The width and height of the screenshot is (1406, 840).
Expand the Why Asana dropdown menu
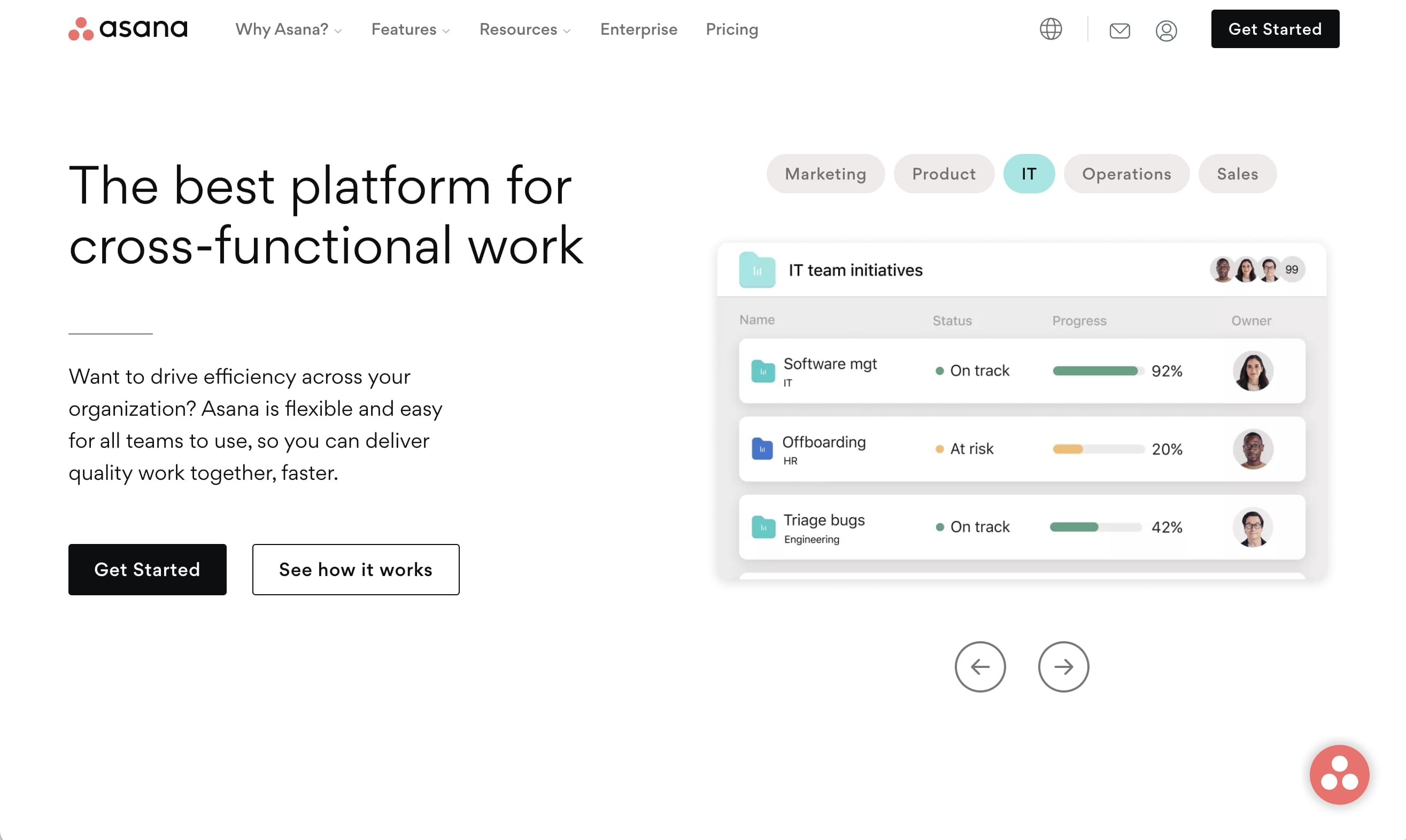coord(289,28)
